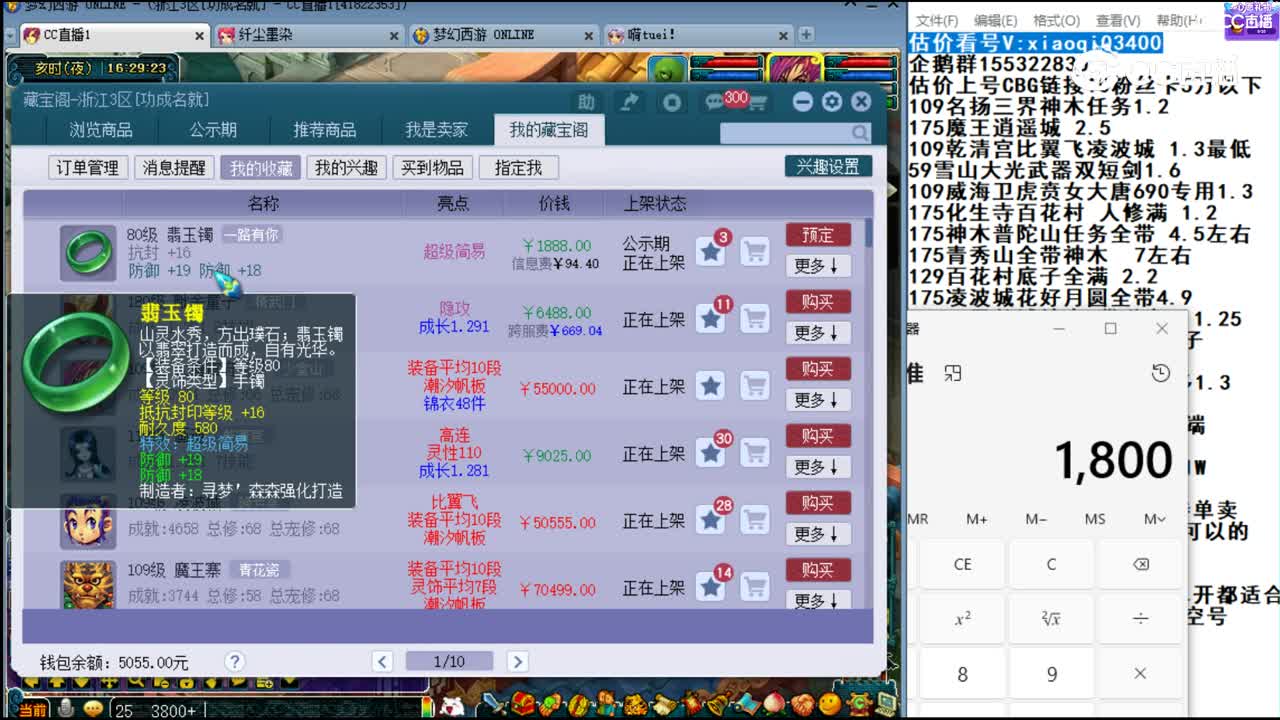This screenshot has height=720, width=1280.
Task: Click the 魔王寨 character avatar thumbnail
Action: click(88, 584)
